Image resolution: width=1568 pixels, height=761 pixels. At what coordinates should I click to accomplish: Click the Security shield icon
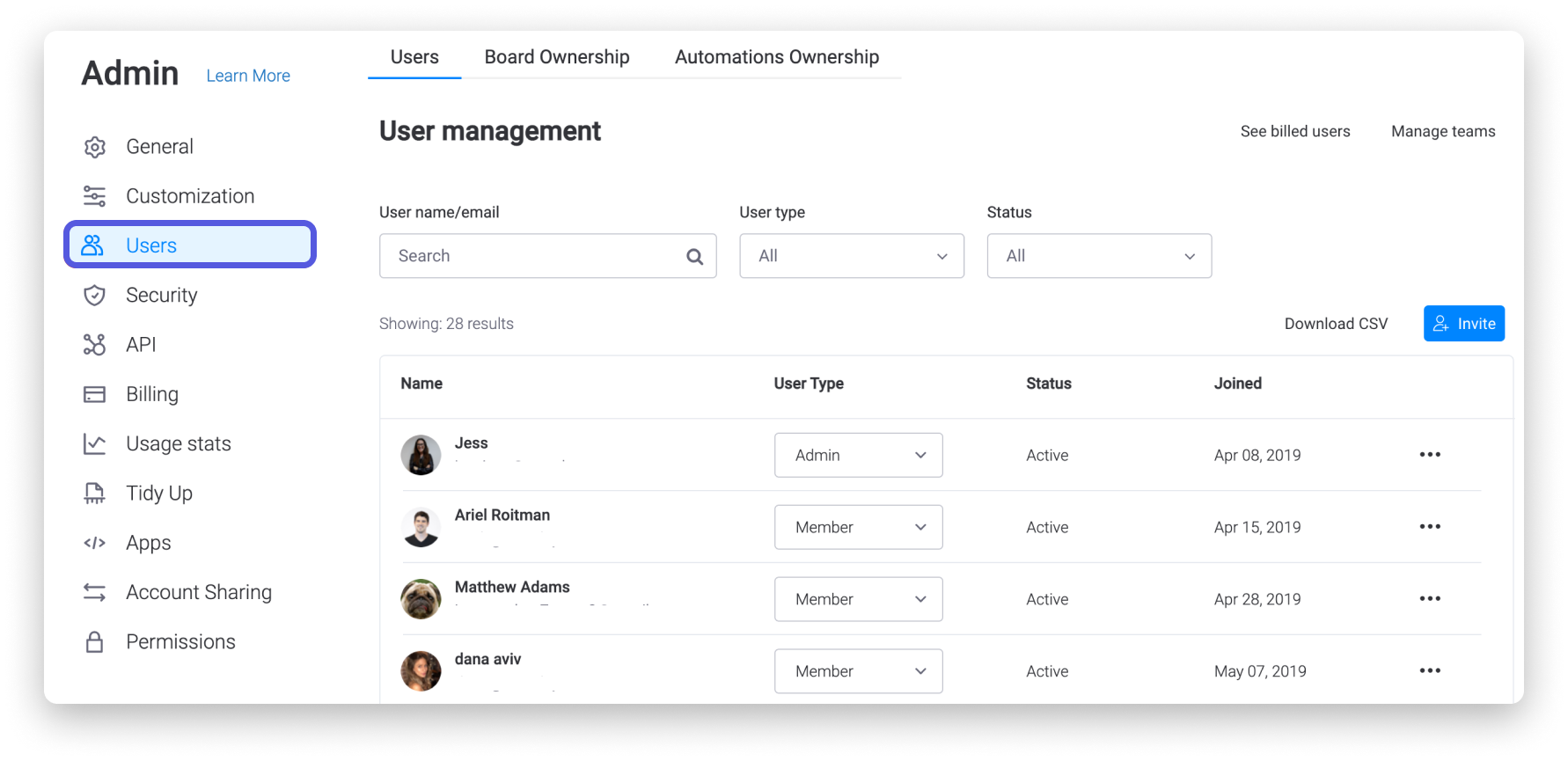pos(94,296)
